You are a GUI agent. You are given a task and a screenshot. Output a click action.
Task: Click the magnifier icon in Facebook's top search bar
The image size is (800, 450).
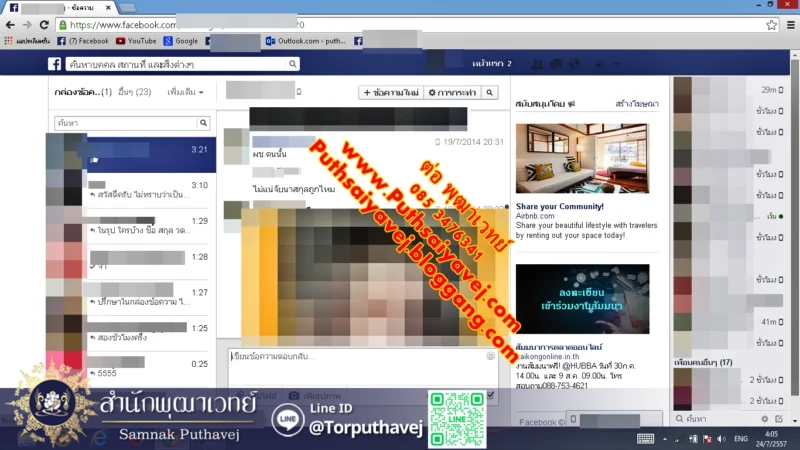[293, 64]
